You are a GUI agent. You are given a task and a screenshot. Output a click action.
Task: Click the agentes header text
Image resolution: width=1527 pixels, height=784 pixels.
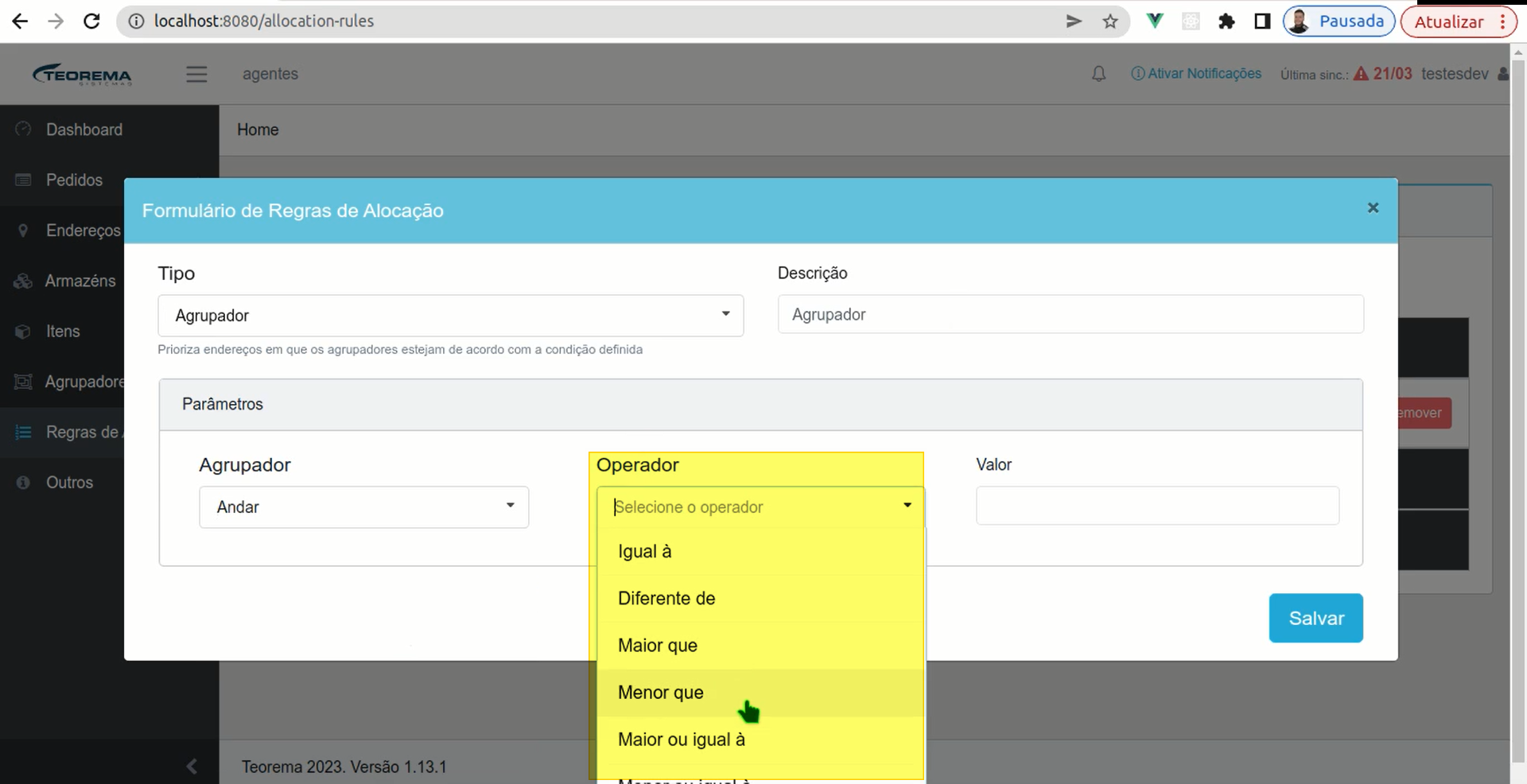pos(270,74)
